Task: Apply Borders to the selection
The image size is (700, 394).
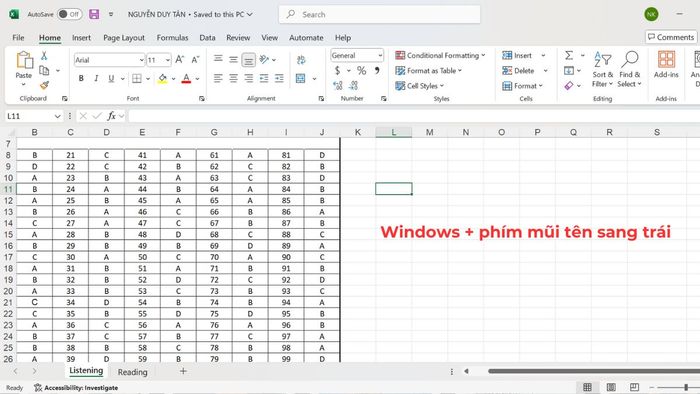Action: pyautogui.click(x=137, y=79)
